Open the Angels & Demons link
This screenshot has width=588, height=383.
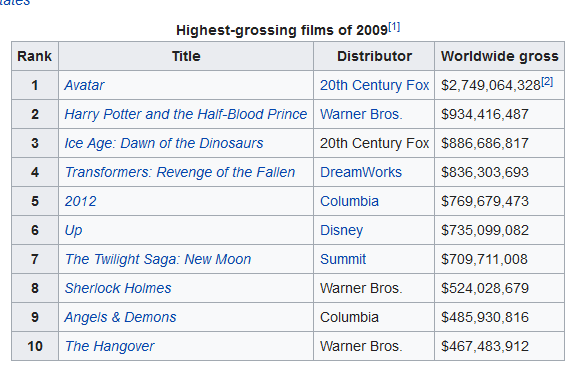pyautogui.click(x=120, y=317)
